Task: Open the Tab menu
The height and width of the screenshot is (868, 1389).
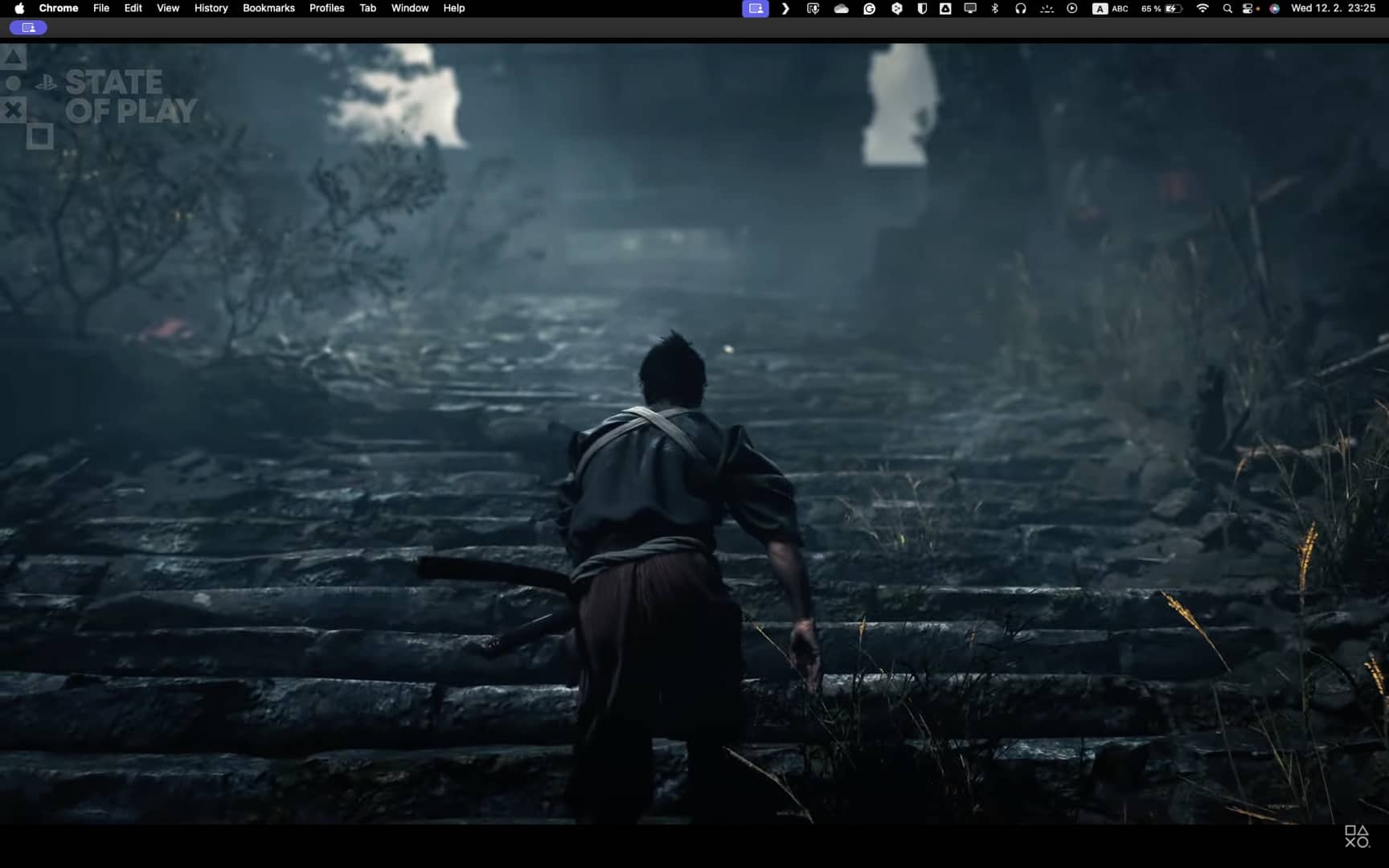Action: 368,8
